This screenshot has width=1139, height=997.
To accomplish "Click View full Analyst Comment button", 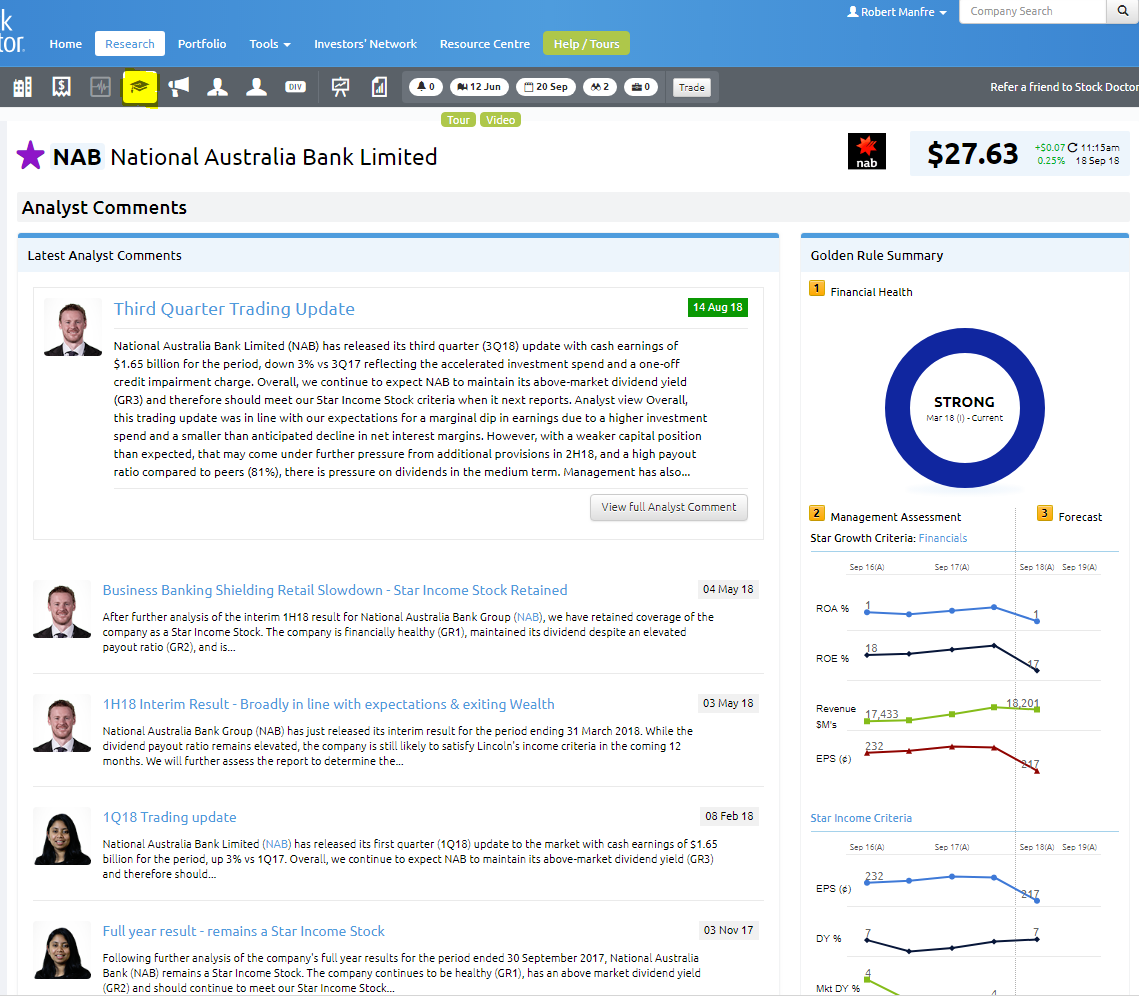I will pos(668,507).
